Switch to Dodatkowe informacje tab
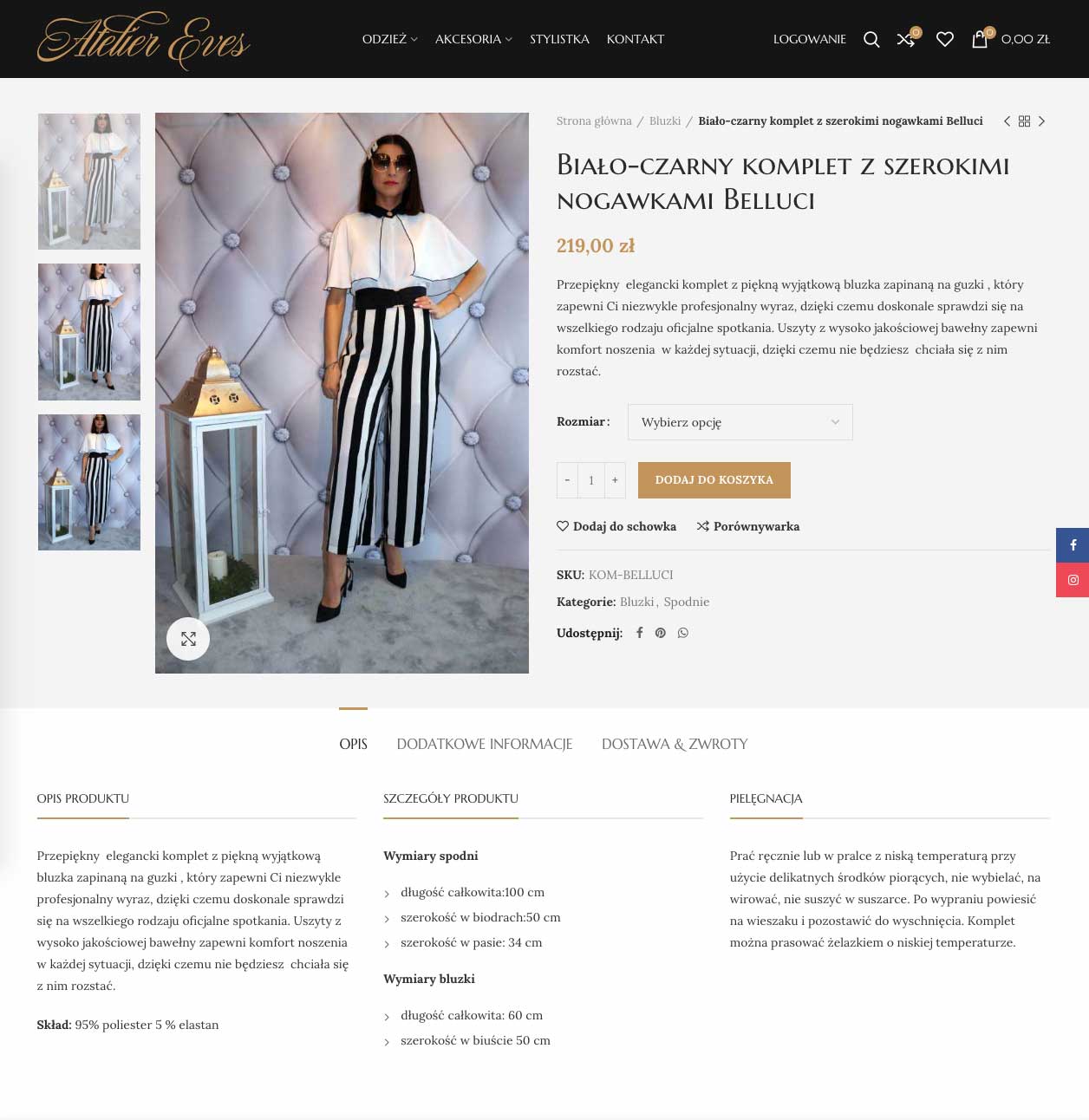Image resolution: width=1089 pixels, height=1120 pixels. (x=485, y=744)
